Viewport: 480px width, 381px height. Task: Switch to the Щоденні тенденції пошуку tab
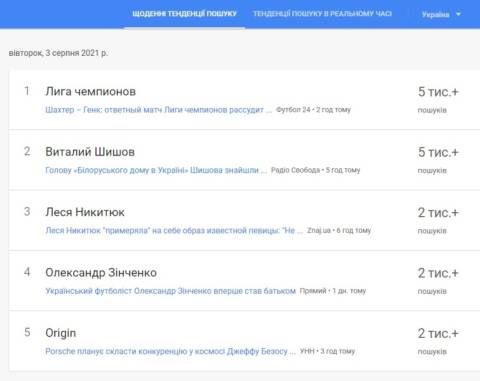pos(184,14)
